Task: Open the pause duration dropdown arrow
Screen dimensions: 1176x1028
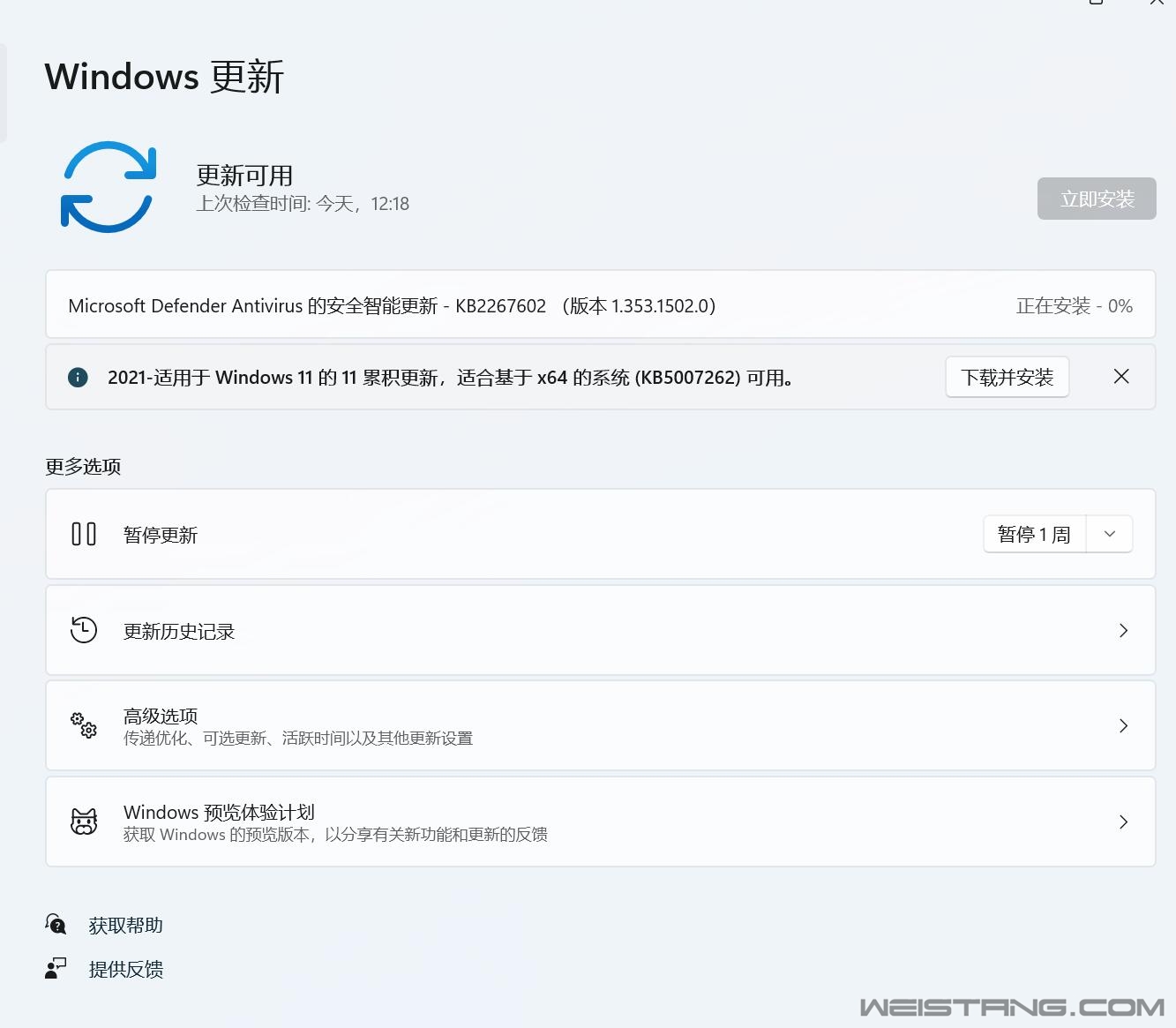Action: 1110,534
